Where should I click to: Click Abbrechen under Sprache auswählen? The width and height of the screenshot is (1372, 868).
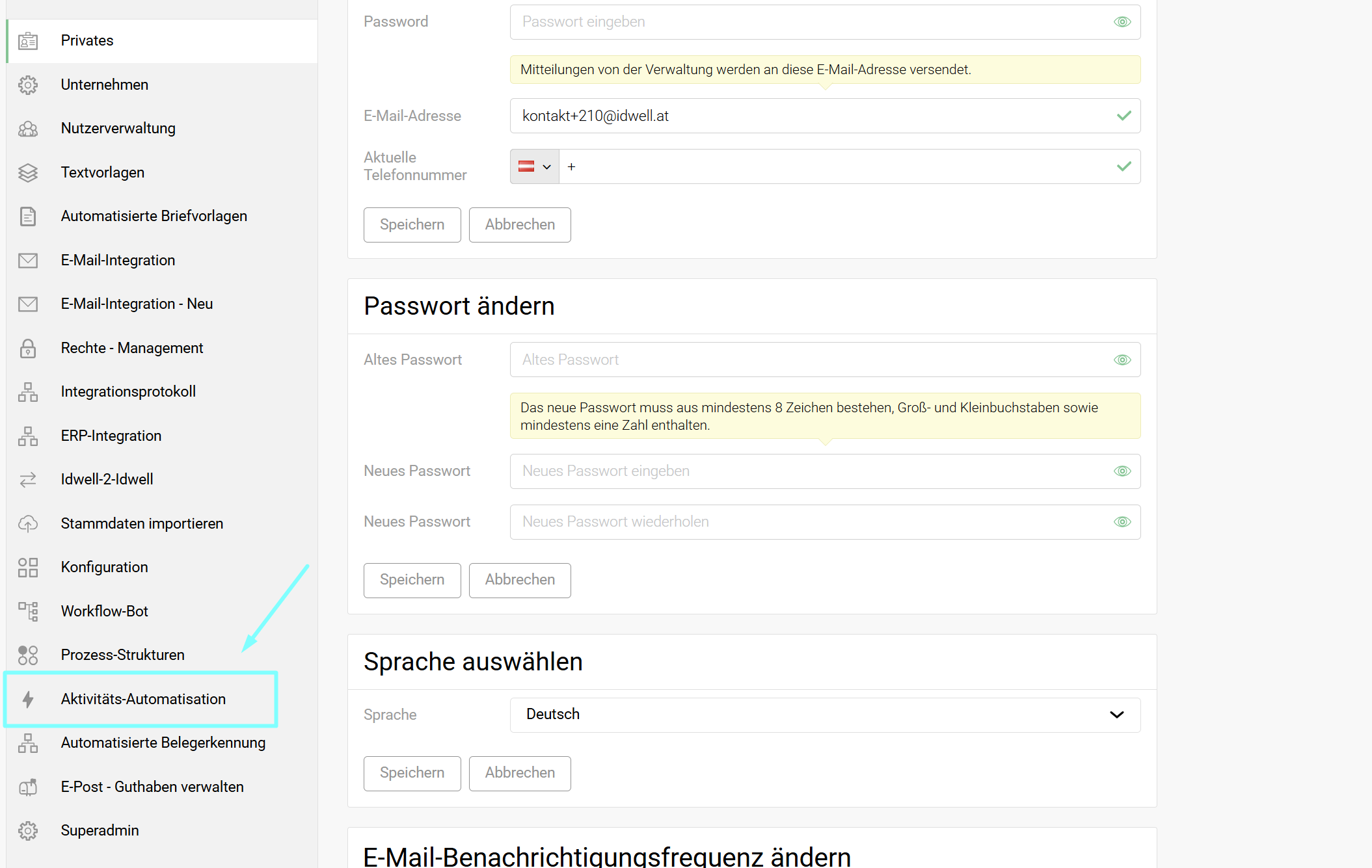[x=520, y=773]
